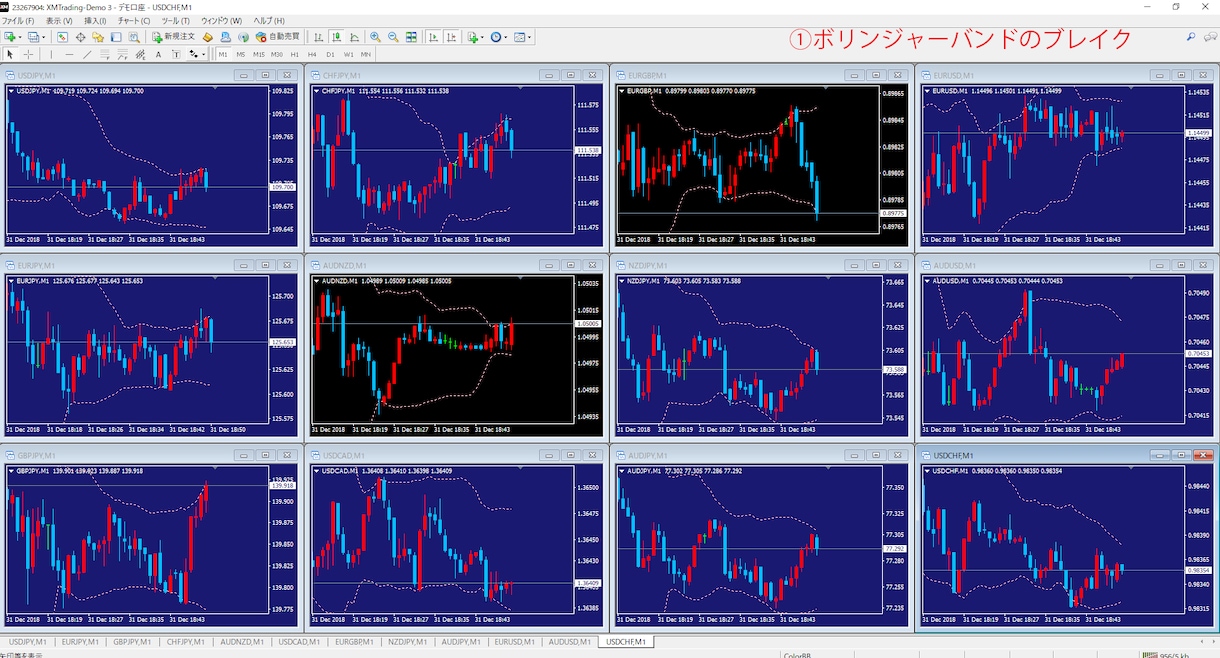Click the zoom out magnifier icon
Image resolution: width=1220 pixels, height=658 pixels.
[393, 37]
